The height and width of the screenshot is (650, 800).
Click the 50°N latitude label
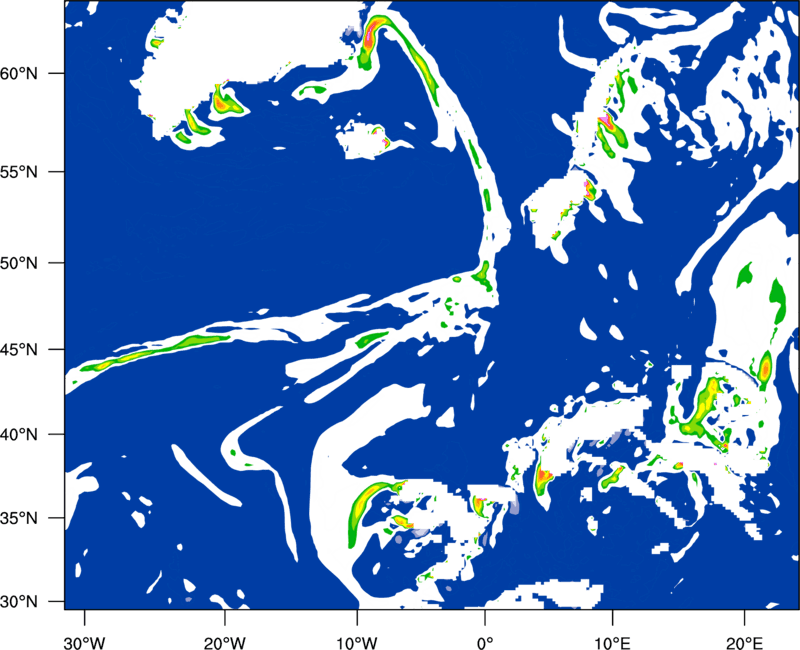[x=19, y=263]
